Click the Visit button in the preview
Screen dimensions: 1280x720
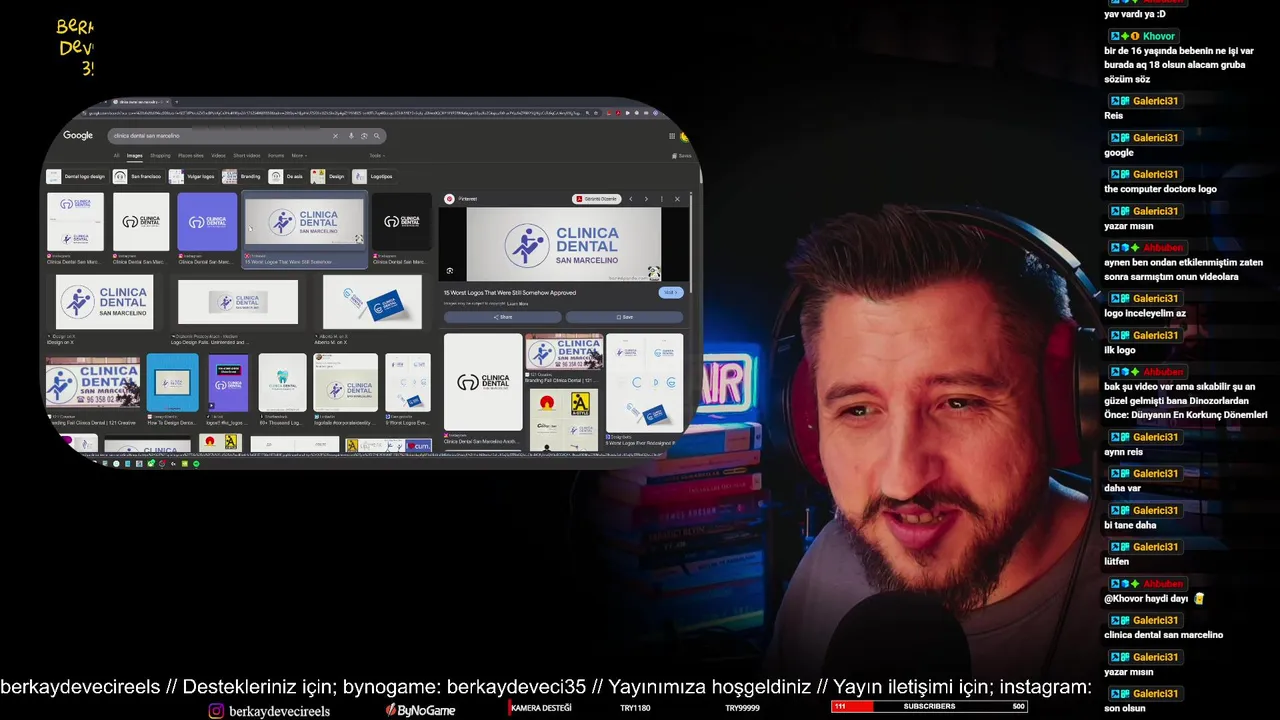coord(671,293)
